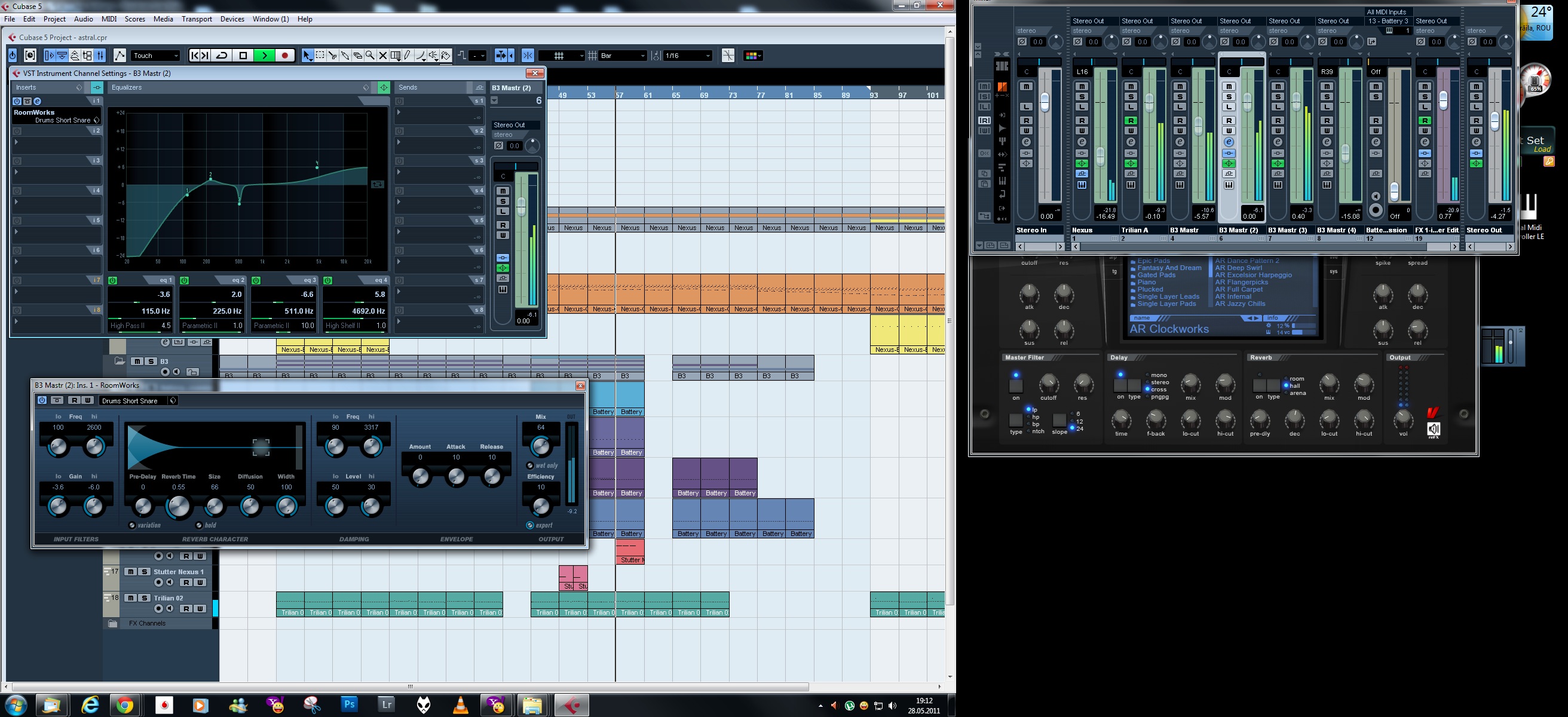
Task: Open the High Pass II filter type dropdown
Action: pos(129,326)
